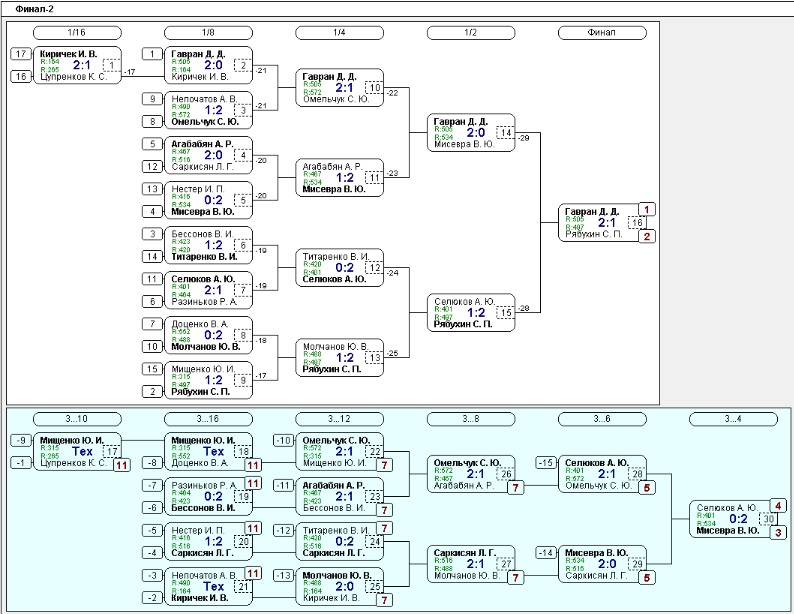Click Рябухин С. П. name in the final match
The height and width of the screenshot is (614, 794).
pyautogui.click(x=594, y=234)
